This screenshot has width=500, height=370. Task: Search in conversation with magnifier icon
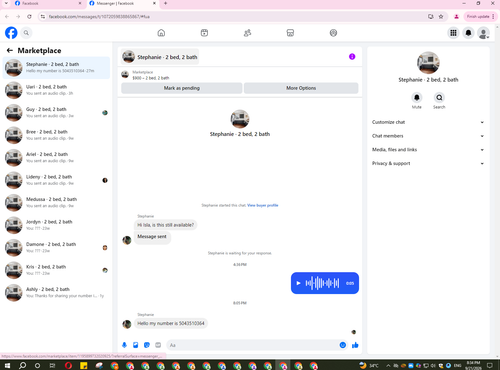click(x=439, y=97)
